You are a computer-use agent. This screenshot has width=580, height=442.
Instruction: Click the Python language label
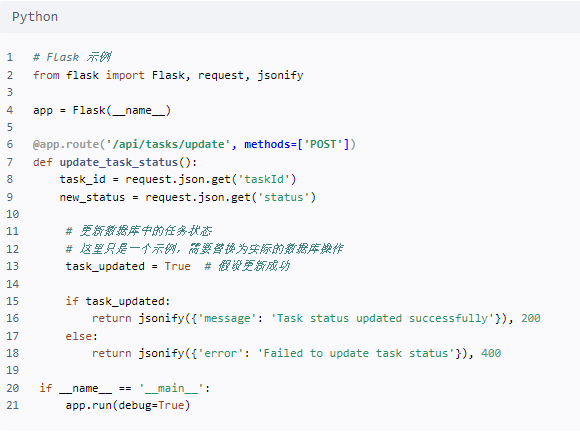coord(35,17)
